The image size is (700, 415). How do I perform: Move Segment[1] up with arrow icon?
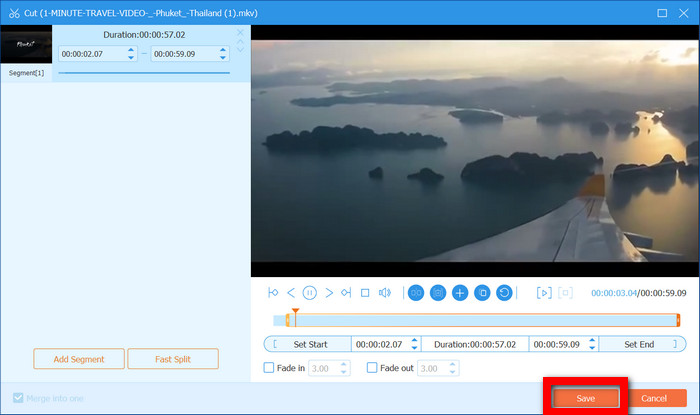click(x=240, y=42)
